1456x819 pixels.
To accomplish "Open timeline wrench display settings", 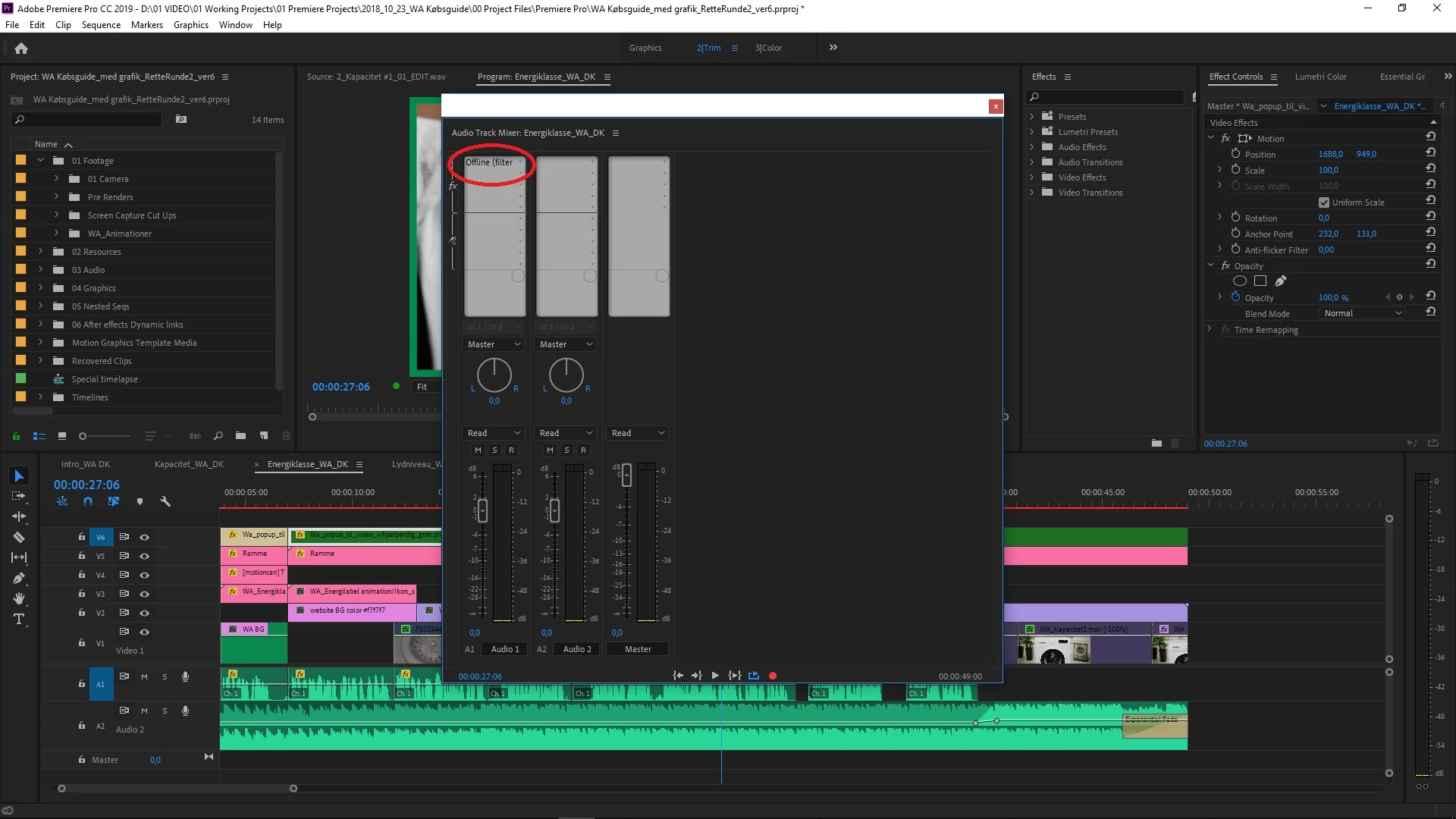I will [165, 501].
